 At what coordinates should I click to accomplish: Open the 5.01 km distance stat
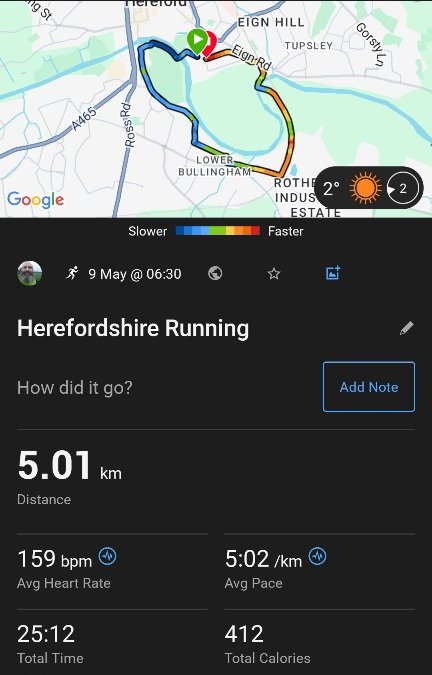[69, 477]
